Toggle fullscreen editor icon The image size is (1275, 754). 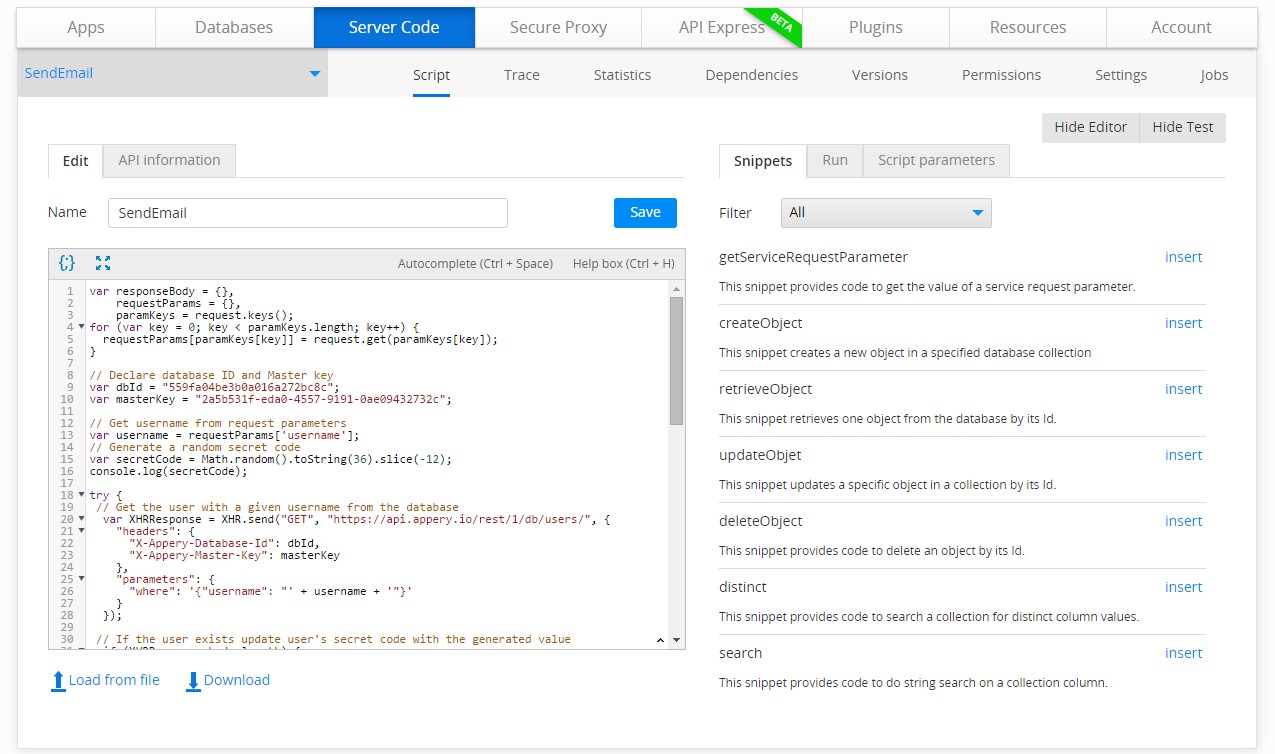click(x=103, y=263)
